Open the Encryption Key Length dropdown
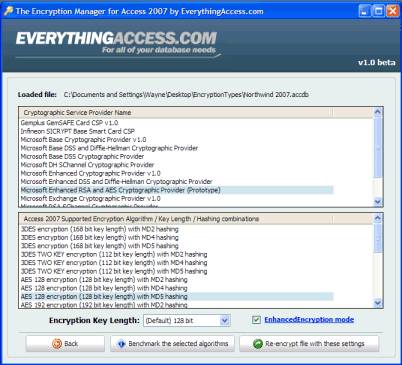This screenshot has width=402, height=365. 225,321
